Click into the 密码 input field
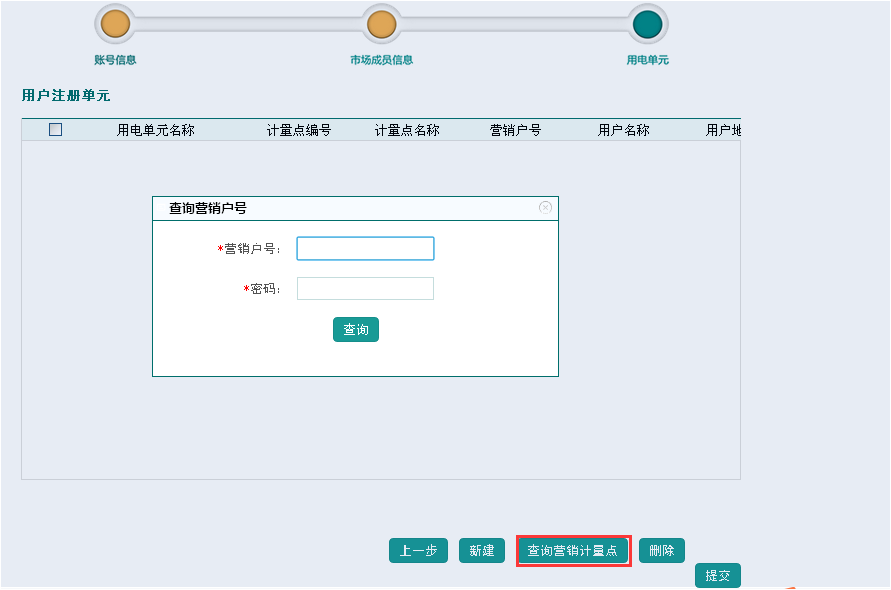 pyautogui.click(x=365, y=289)
